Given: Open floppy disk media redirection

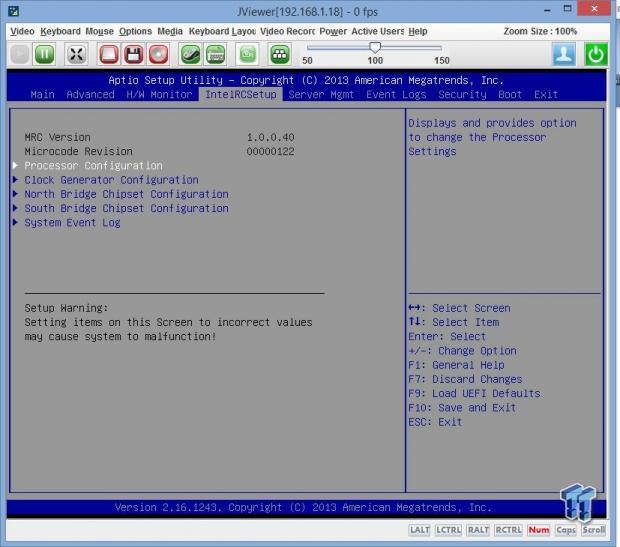Looking at the screenshot, I should 133,54.
